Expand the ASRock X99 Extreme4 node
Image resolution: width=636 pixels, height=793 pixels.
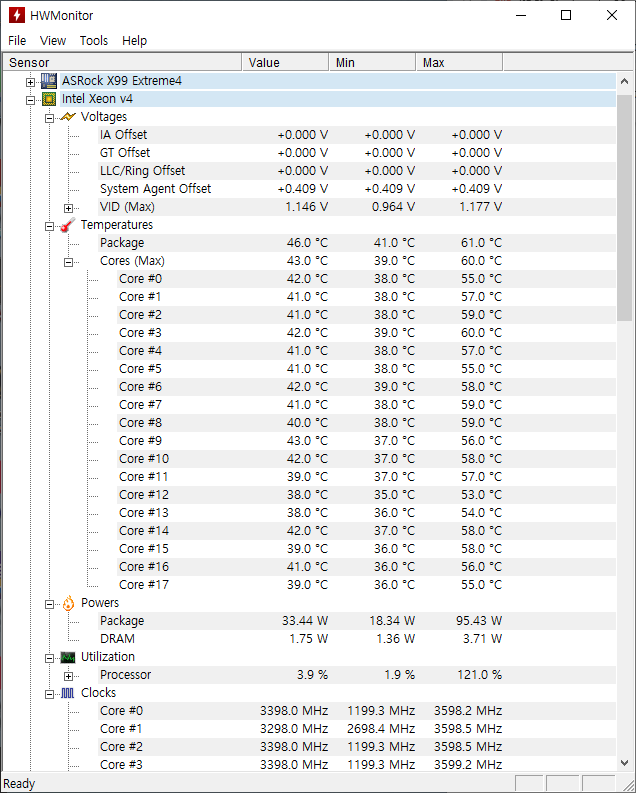pyautogui.click(x=31, y=82)
